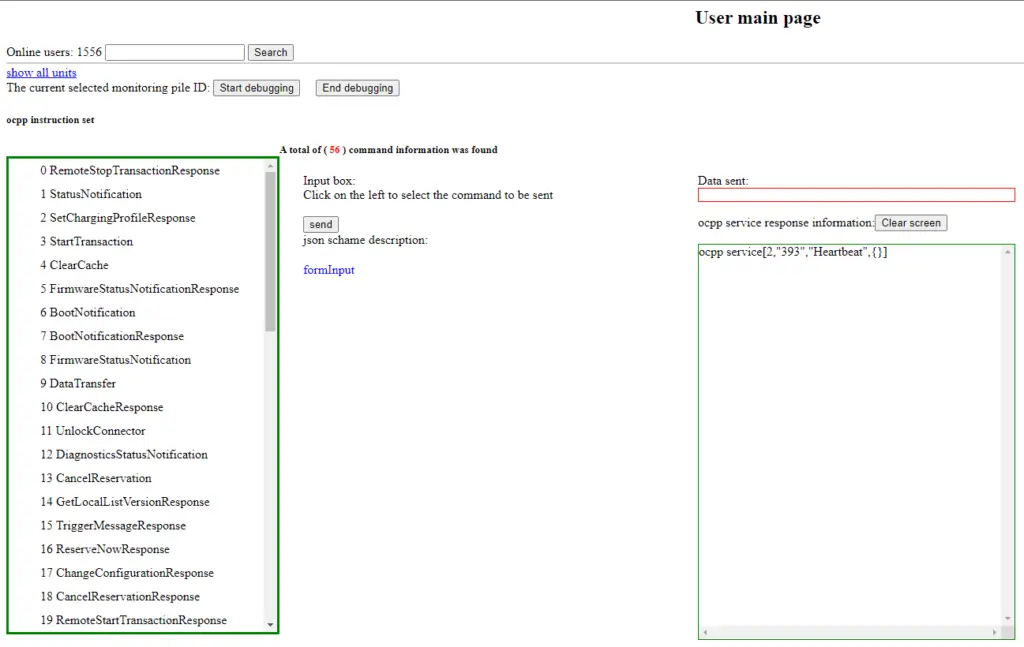Screen dimensions: 1024x647
Task: Click response box horizontal scrollbar right arrow
Action: coord(995,632)
